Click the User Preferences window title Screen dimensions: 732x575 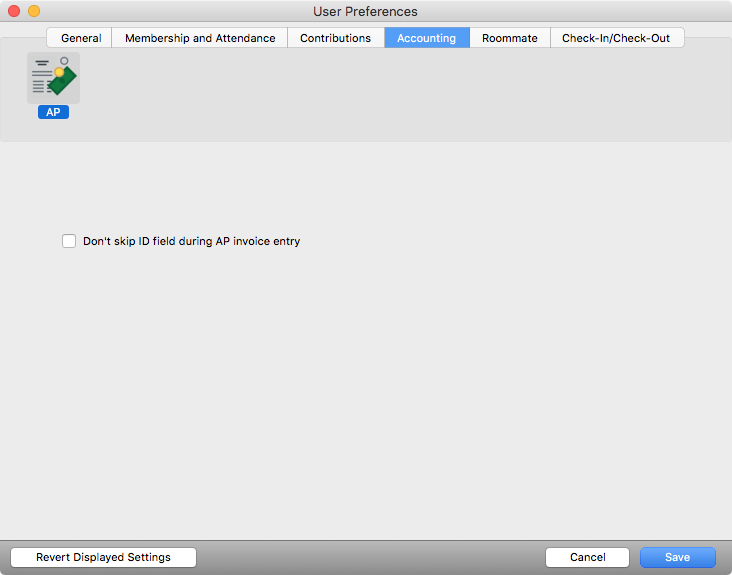click(x=365, y=11)
